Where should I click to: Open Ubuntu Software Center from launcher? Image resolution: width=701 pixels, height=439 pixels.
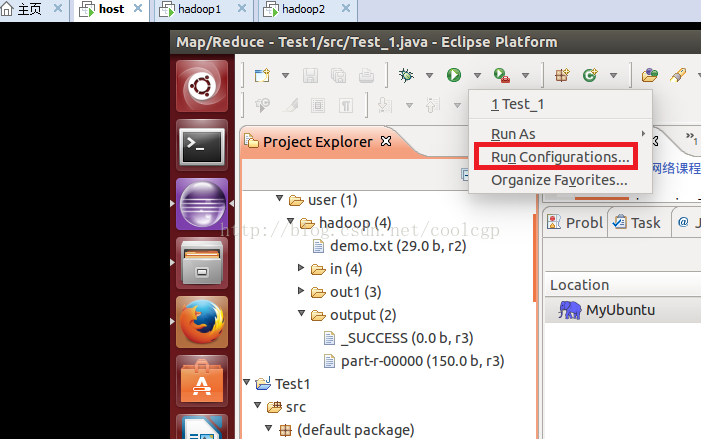pos(202,381)
